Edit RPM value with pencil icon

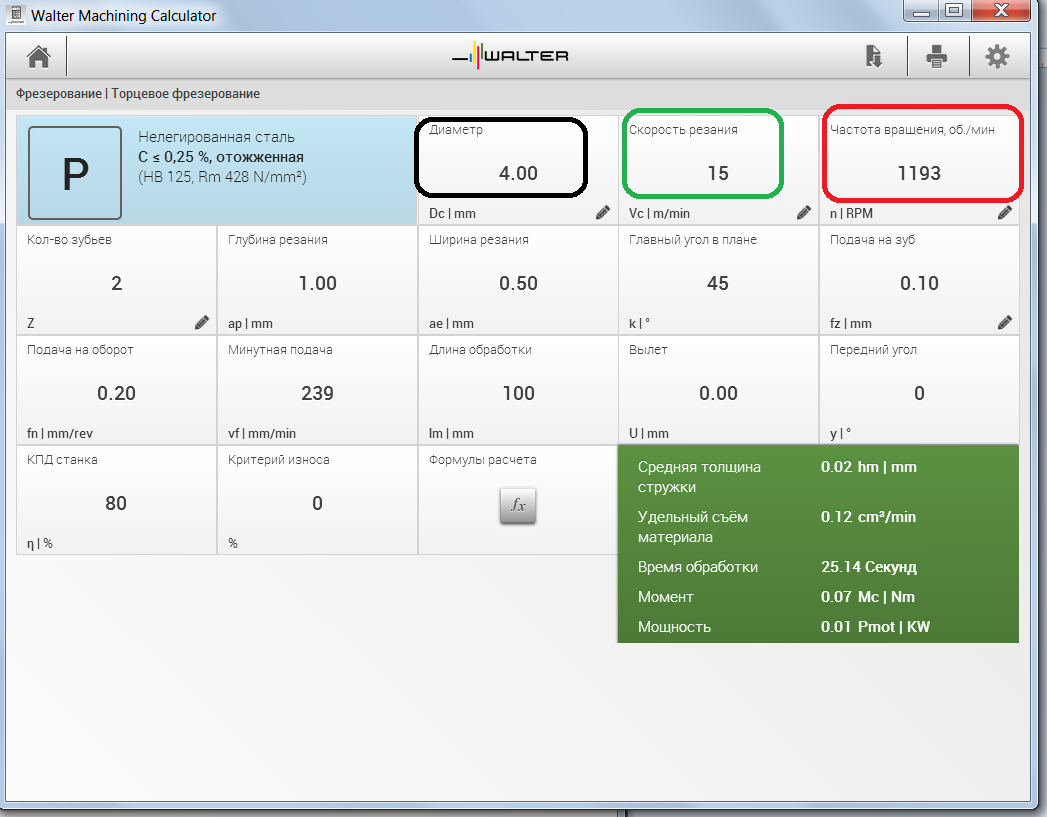tap(1005, 212)
